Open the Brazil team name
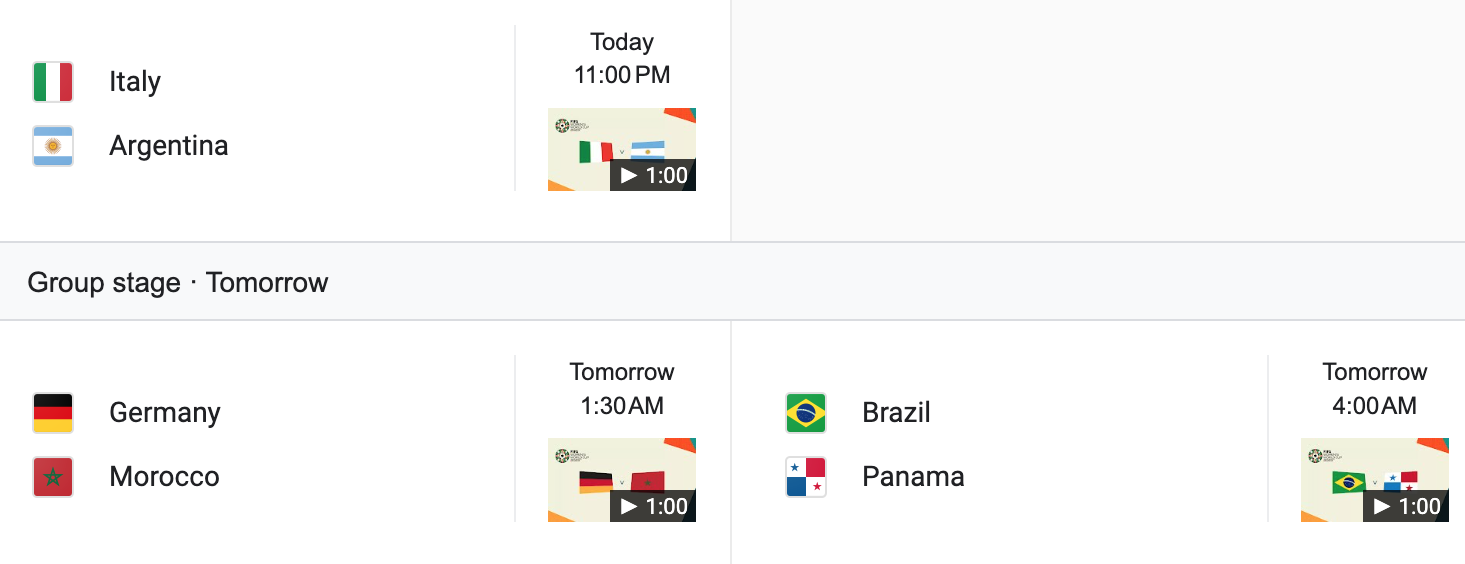Screen dimensions: 1465x564 click(897, 413)
